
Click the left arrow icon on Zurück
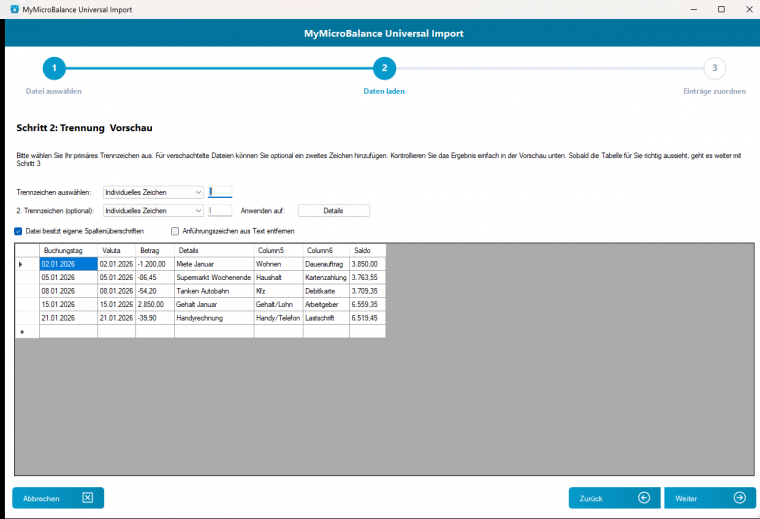coord(644,498)
